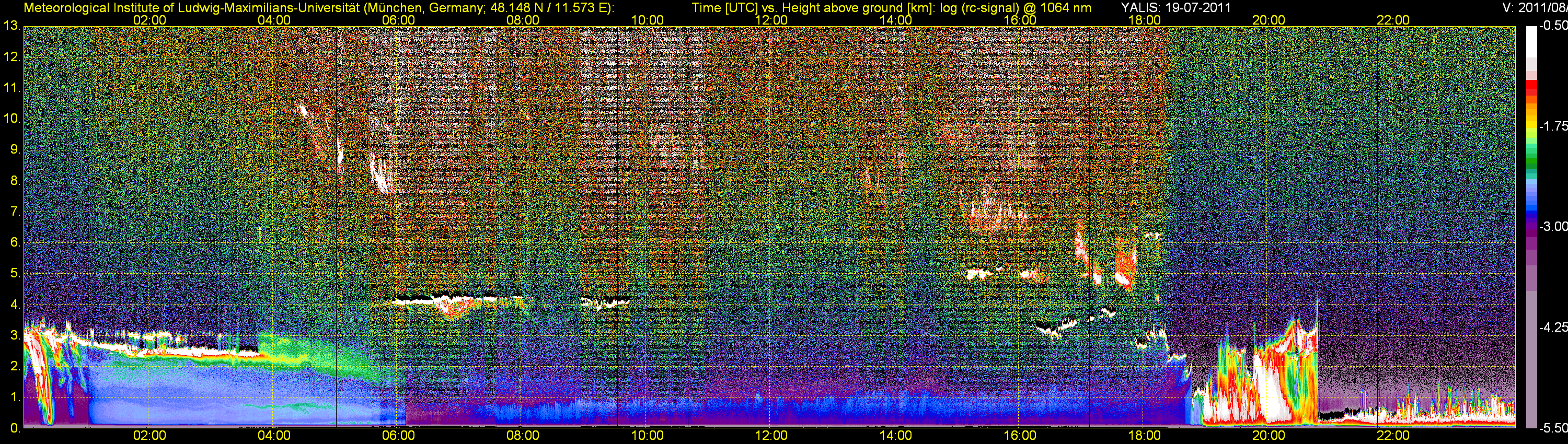
Task: Click the 20:00 label on the top time axis
Action: (1269, 20)
